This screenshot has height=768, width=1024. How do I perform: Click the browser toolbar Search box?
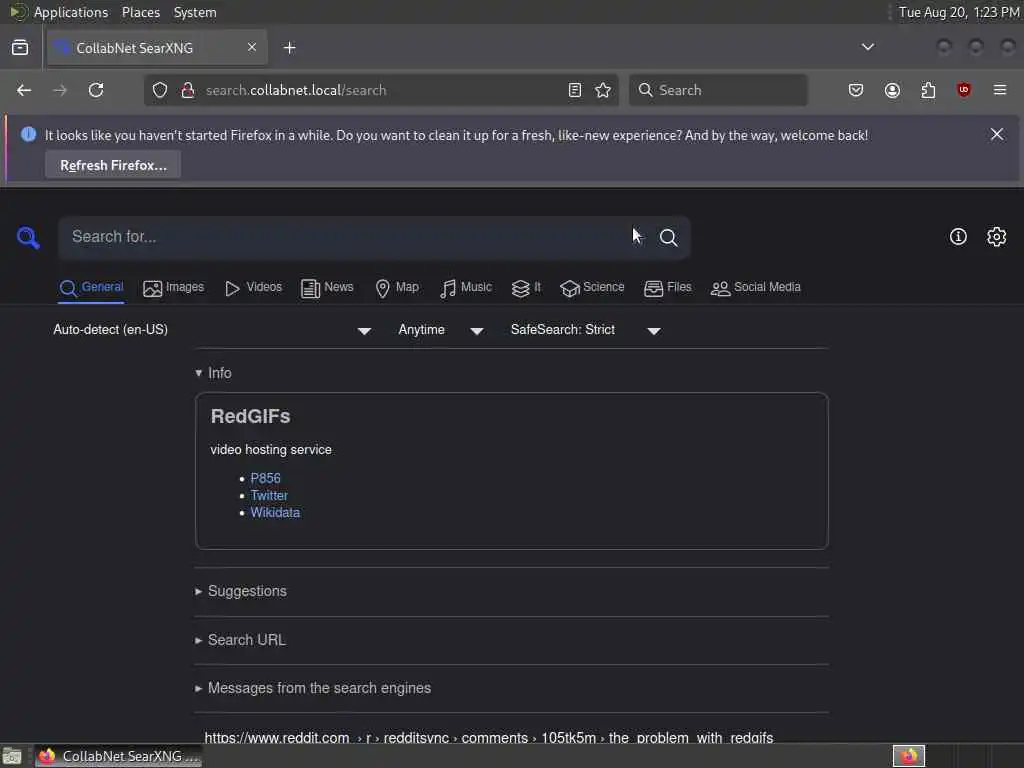718,90
